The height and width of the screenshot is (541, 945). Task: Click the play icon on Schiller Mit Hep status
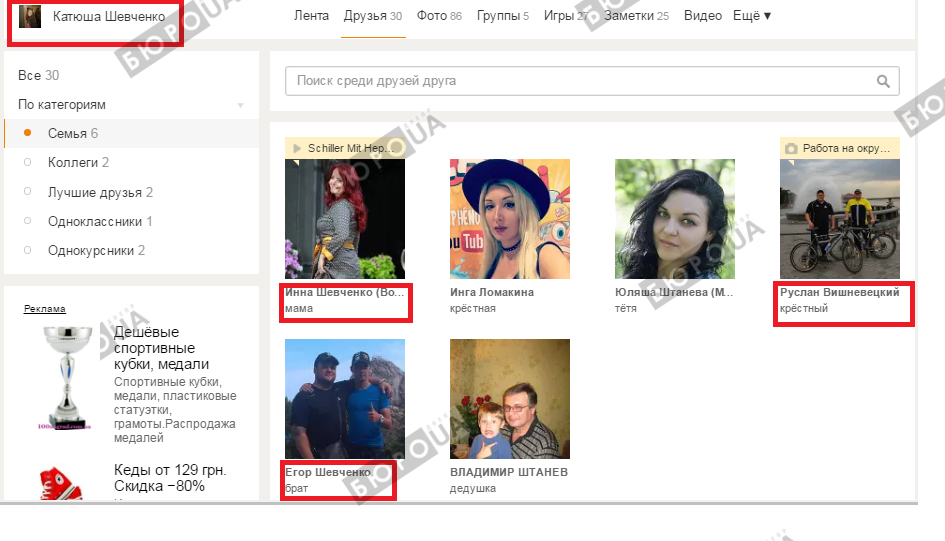(296, 148)
